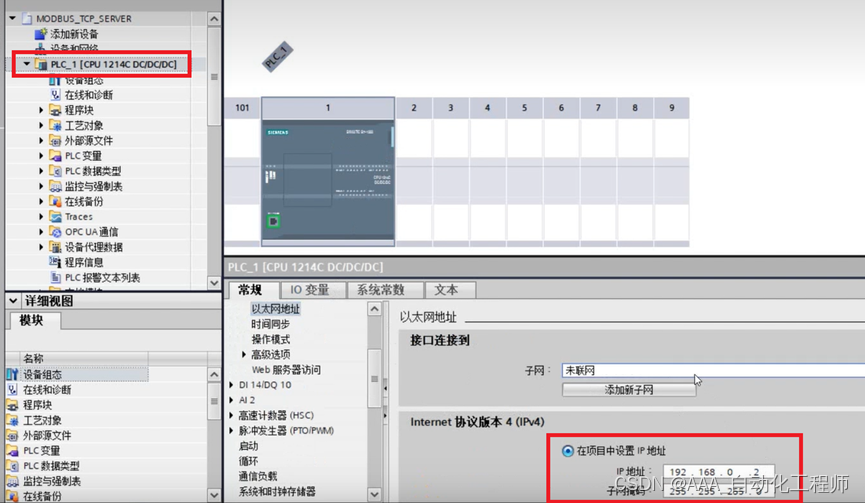865x503 pixels.
Task: Select 操作模式 in properties navigation
Action: pyautogui.click(x=270, y=339)
